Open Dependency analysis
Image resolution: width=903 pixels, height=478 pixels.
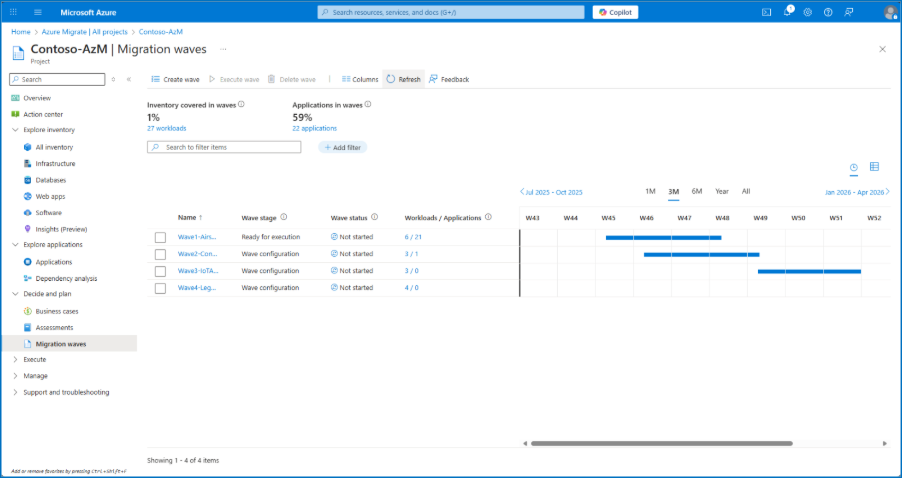(x=66, y=279)
